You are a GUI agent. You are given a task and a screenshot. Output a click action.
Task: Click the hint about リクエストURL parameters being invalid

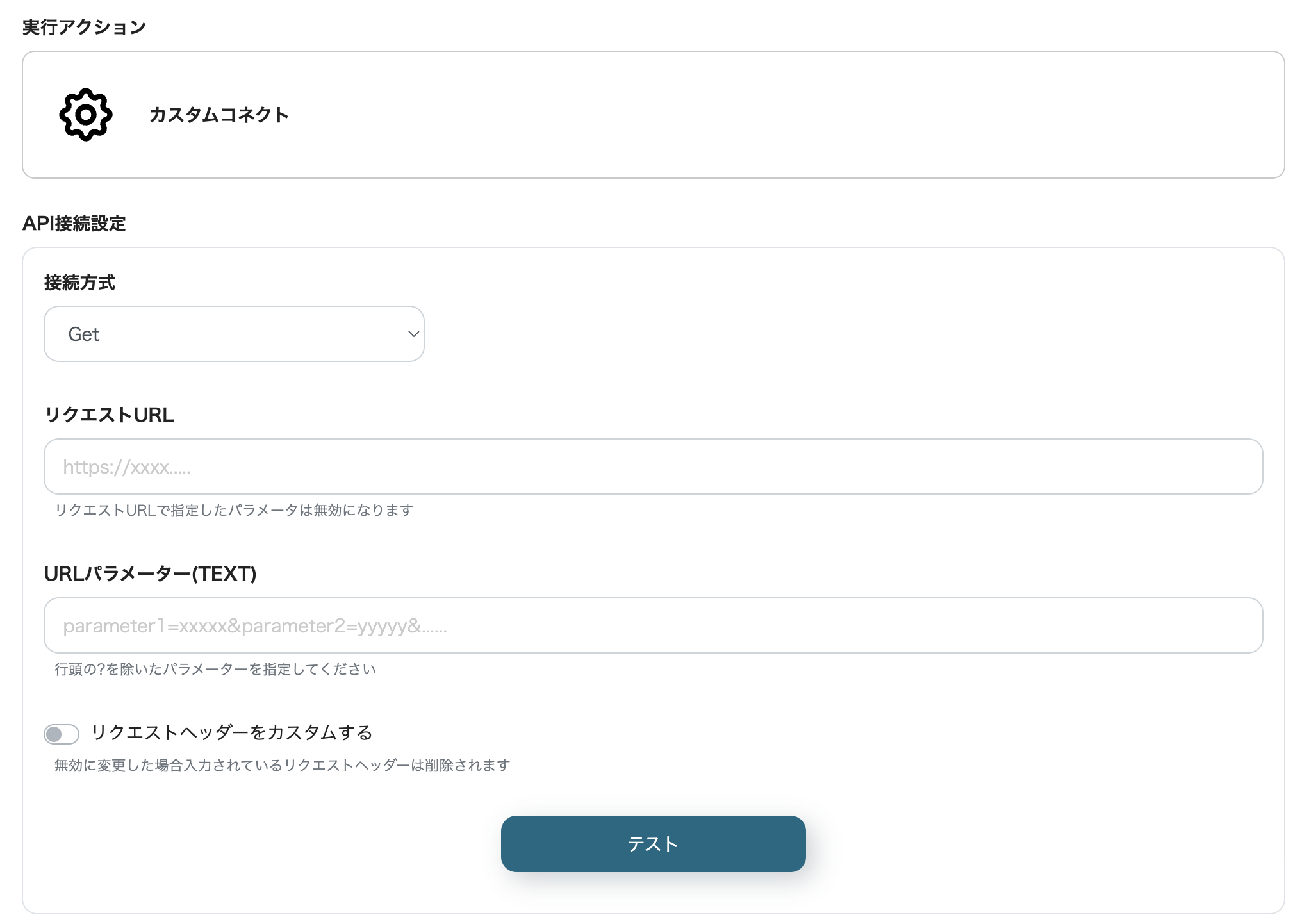pos(234,510)
